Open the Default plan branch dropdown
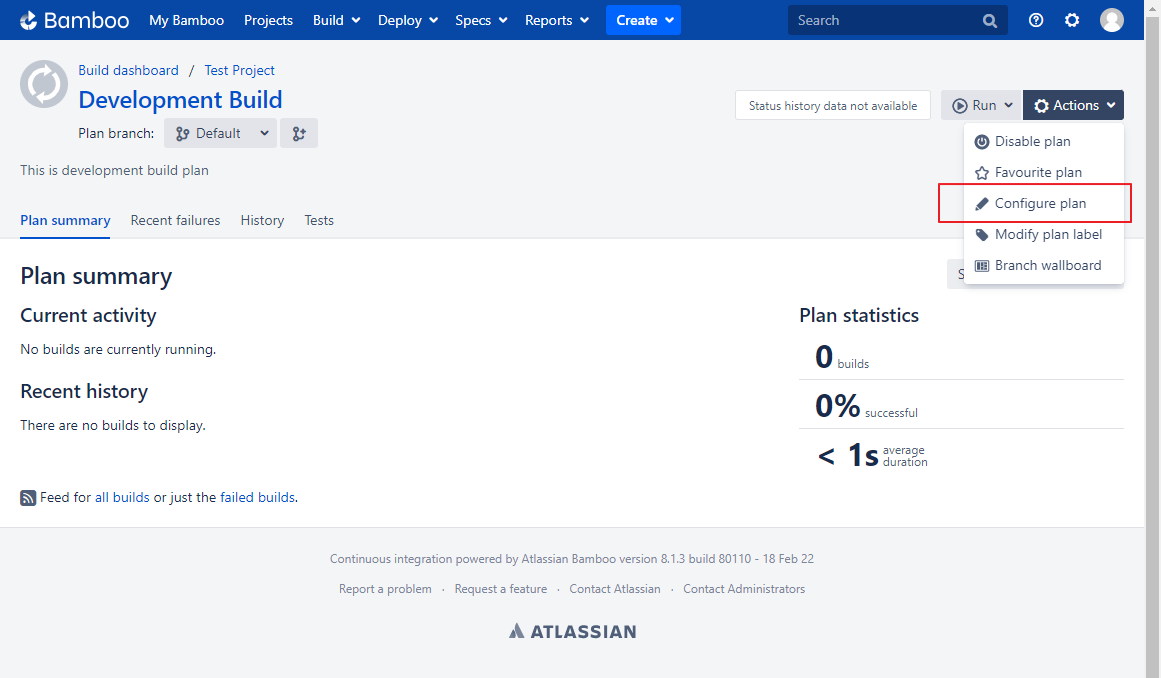1161x678 pixels. coord(220,133)
